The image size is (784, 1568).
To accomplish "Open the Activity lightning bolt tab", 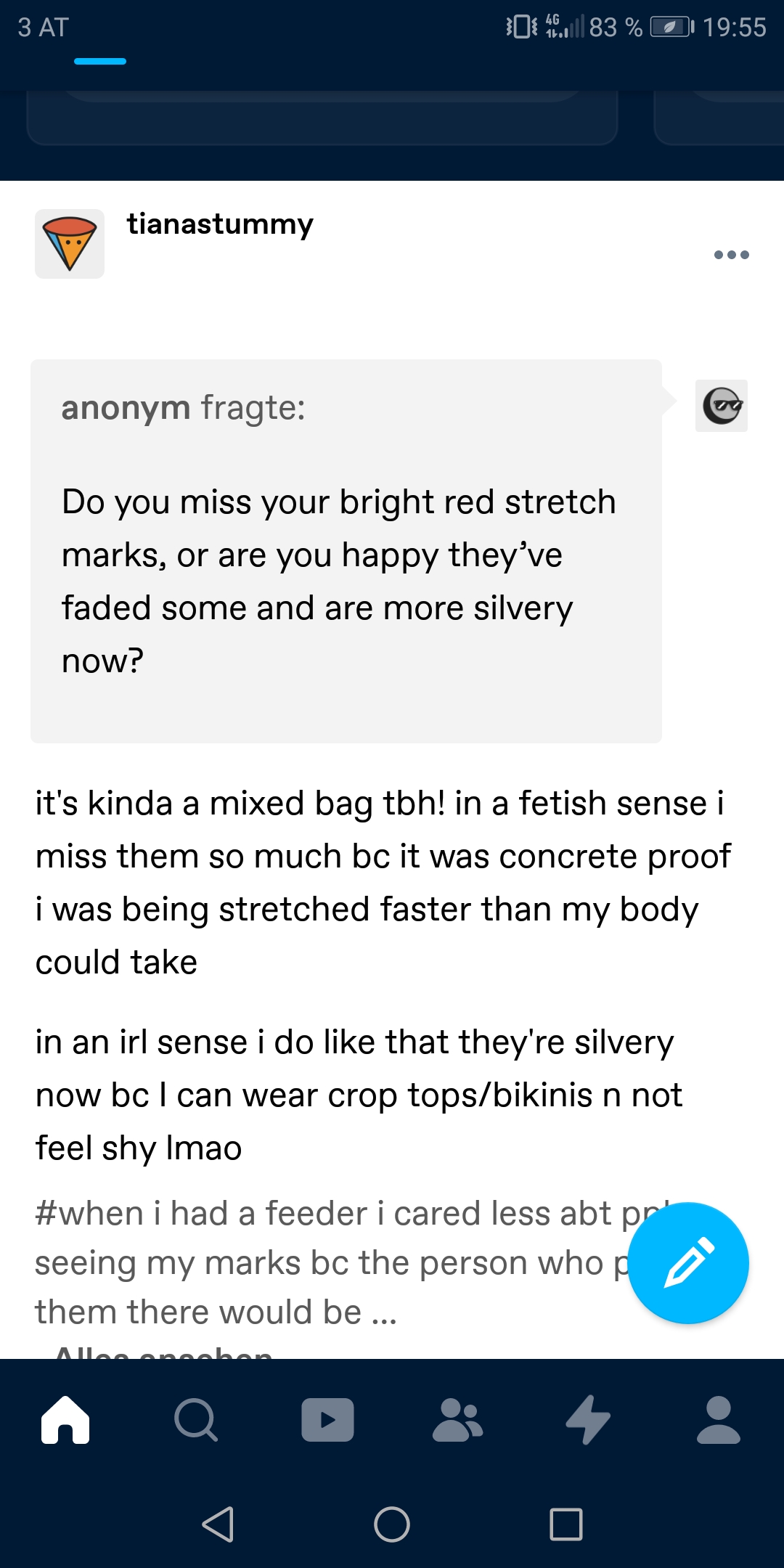I will click(588, 1419).
